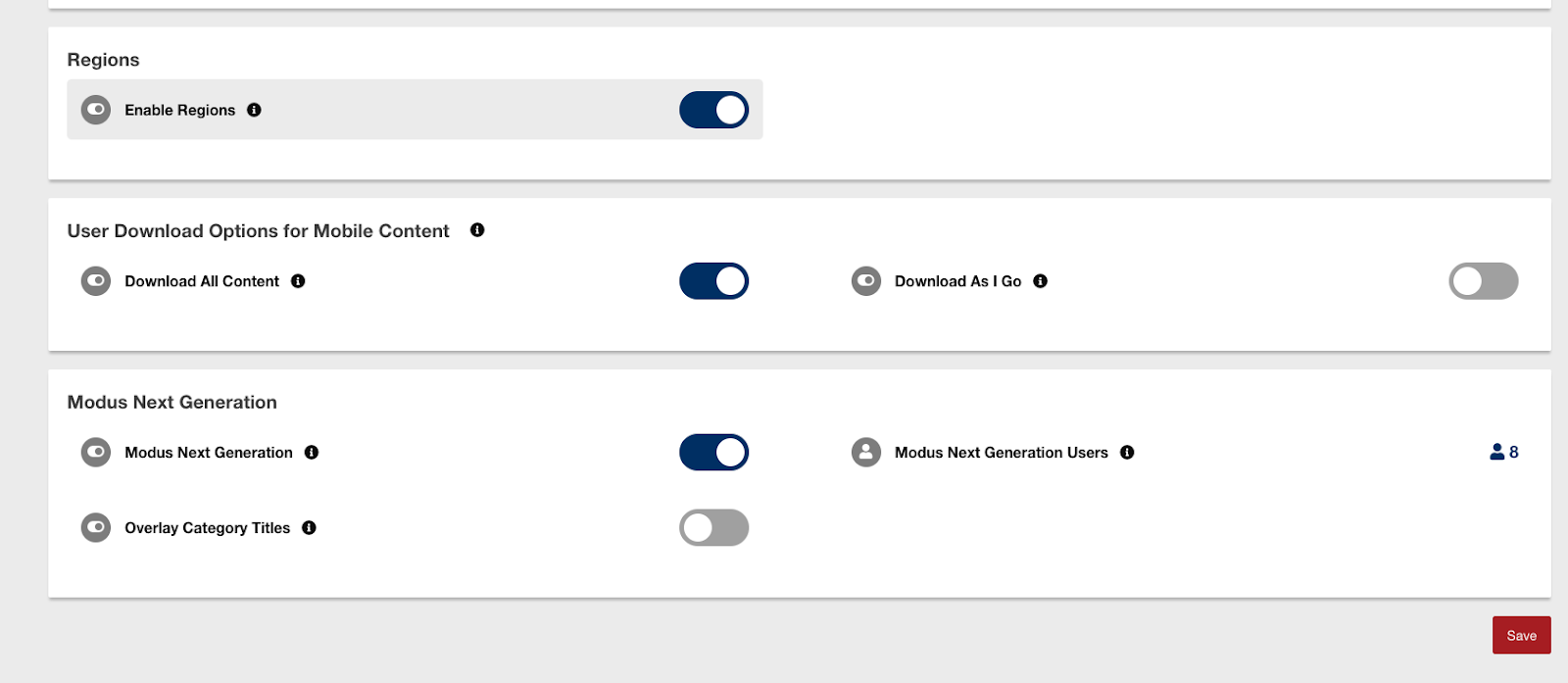This screenshot has width=1568, height=683.
Task: Disable the Enable Regions switch
Action: (713, 110)
